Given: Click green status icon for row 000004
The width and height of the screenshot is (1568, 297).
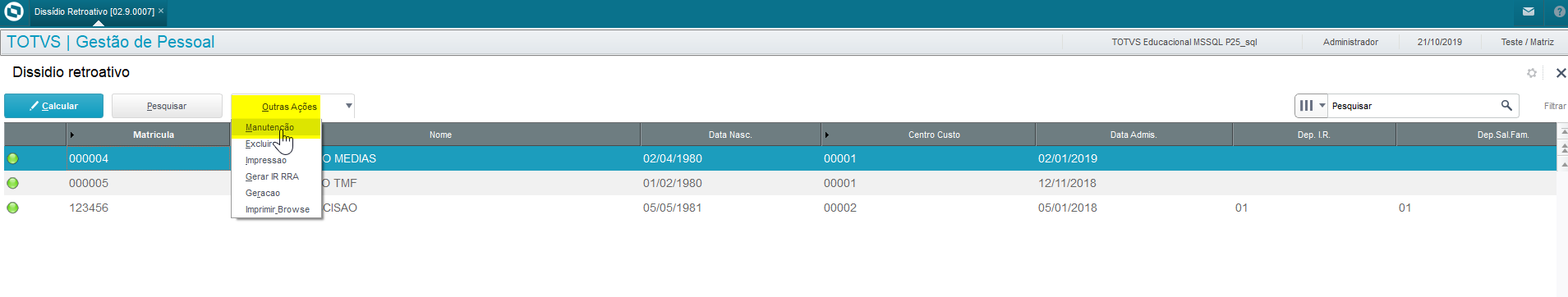Looking at the screenshot, I should tap(12, 158).
